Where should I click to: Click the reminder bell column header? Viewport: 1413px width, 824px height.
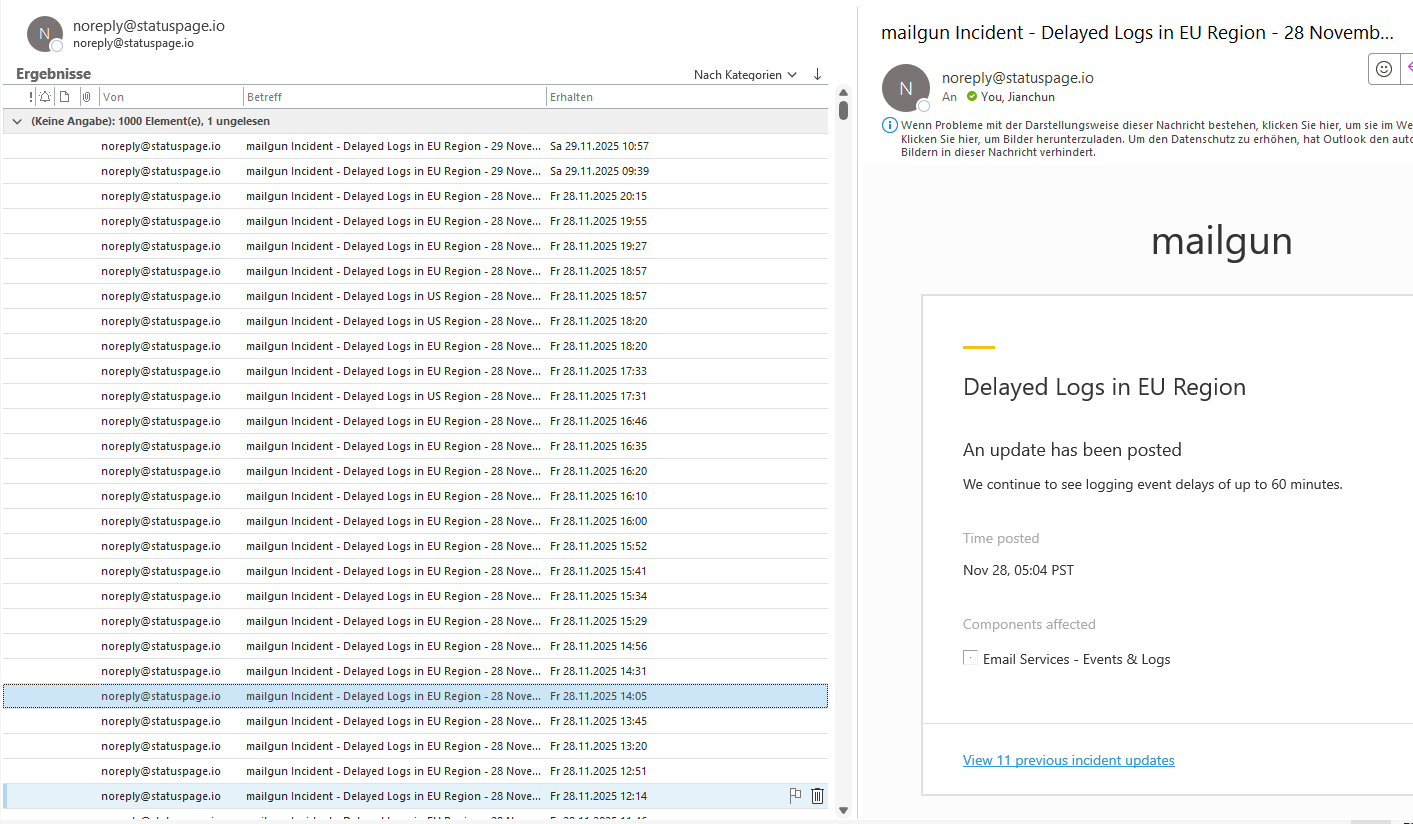click(x=45, y=97)
